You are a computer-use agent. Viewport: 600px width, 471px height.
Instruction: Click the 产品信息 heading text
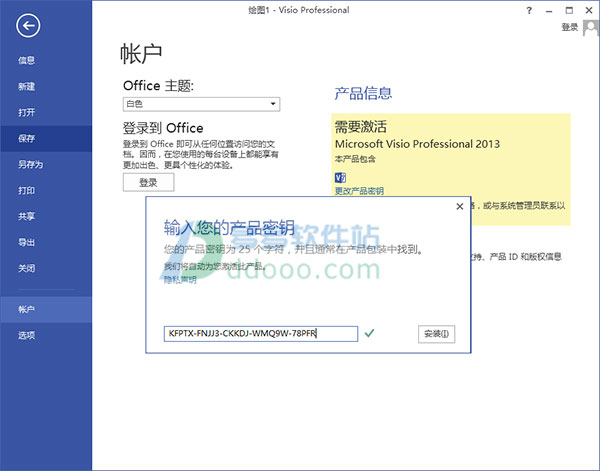point(363,93)
